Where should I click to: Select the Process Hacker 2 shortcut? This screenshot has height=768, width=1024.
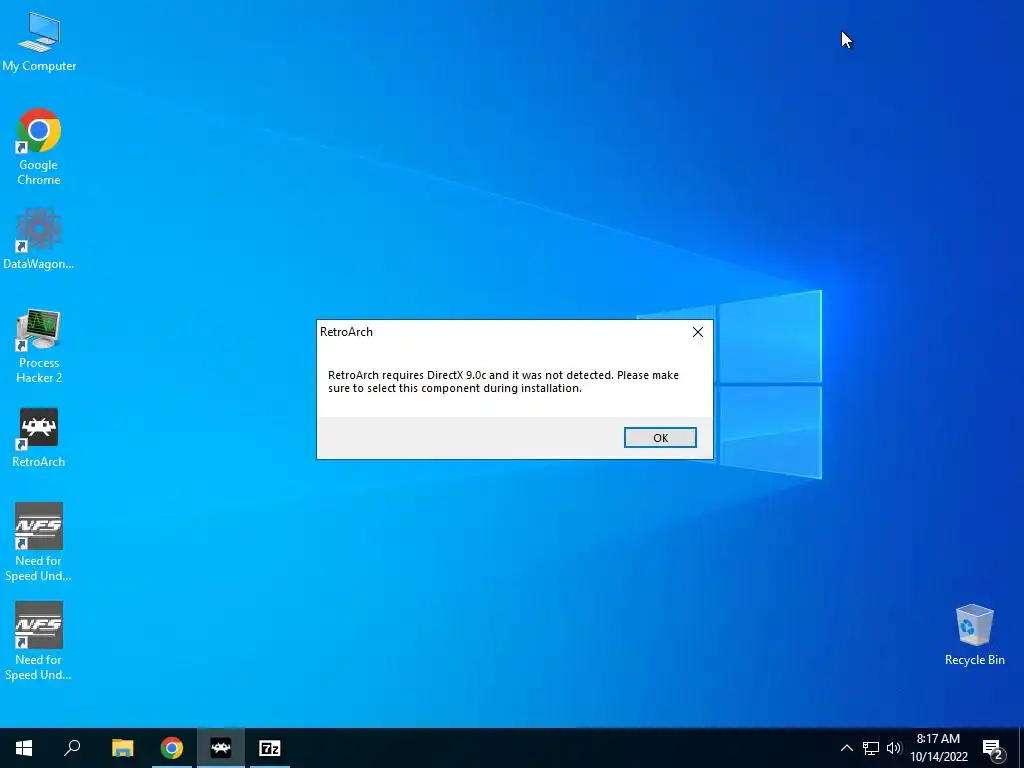coord(39,346)
